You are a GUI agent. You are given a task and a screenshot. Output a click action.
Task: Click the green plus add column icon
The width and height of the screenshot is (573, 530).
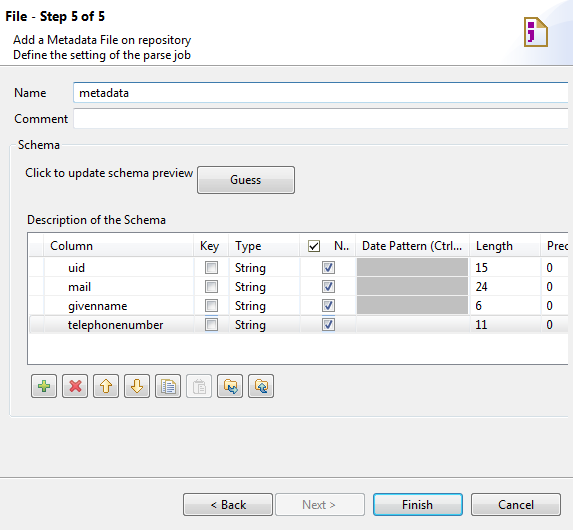click(44, 386)
